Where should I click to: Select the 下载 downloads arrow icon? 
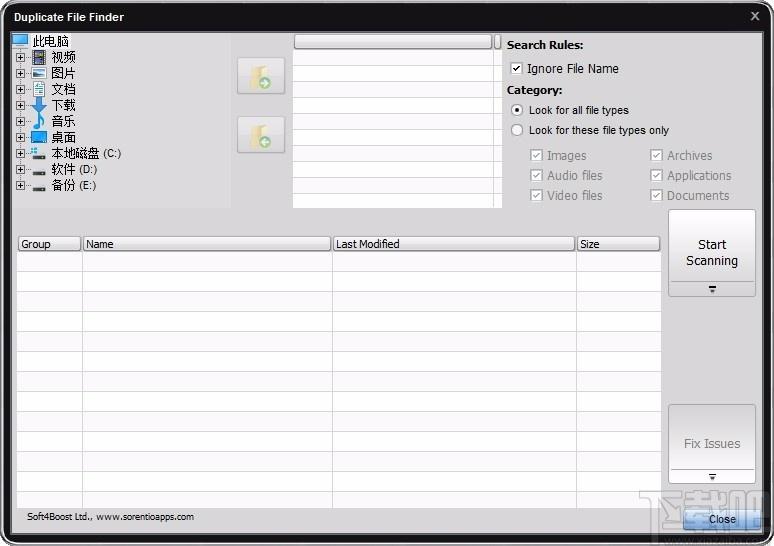pyautogui.click(x=39, y=105)
